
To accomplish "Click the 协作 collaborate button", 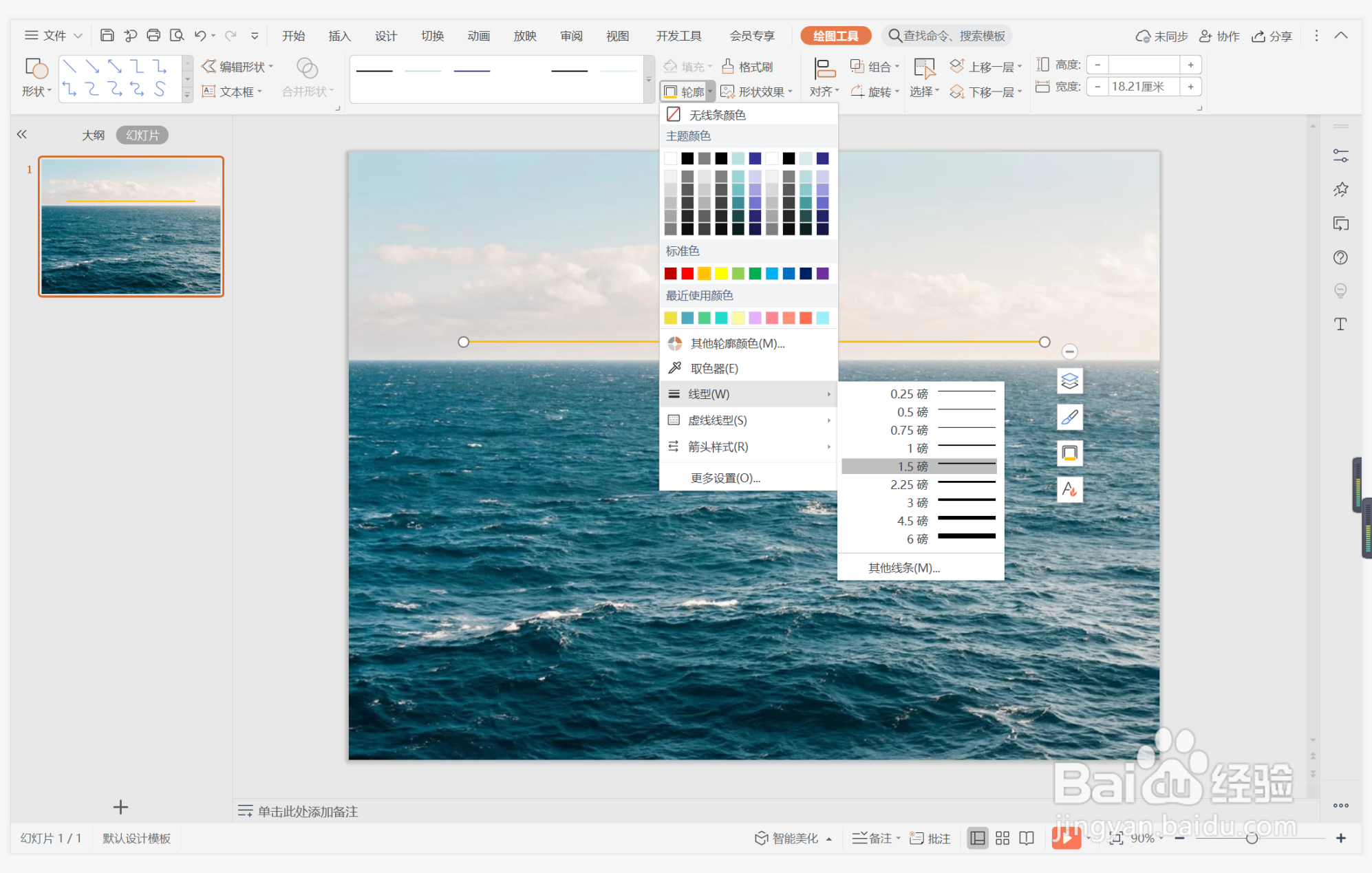I will (x=1219, y=36).
